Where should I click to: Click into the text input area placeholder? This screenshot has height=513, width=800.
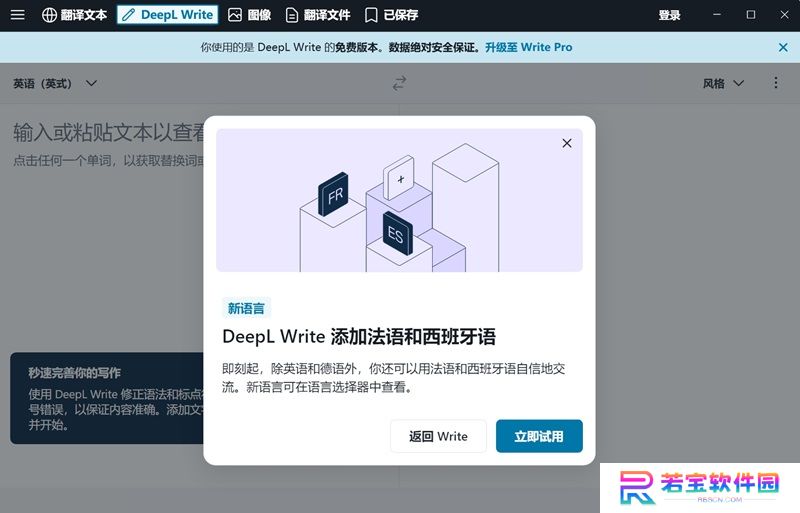coord(107,133)
